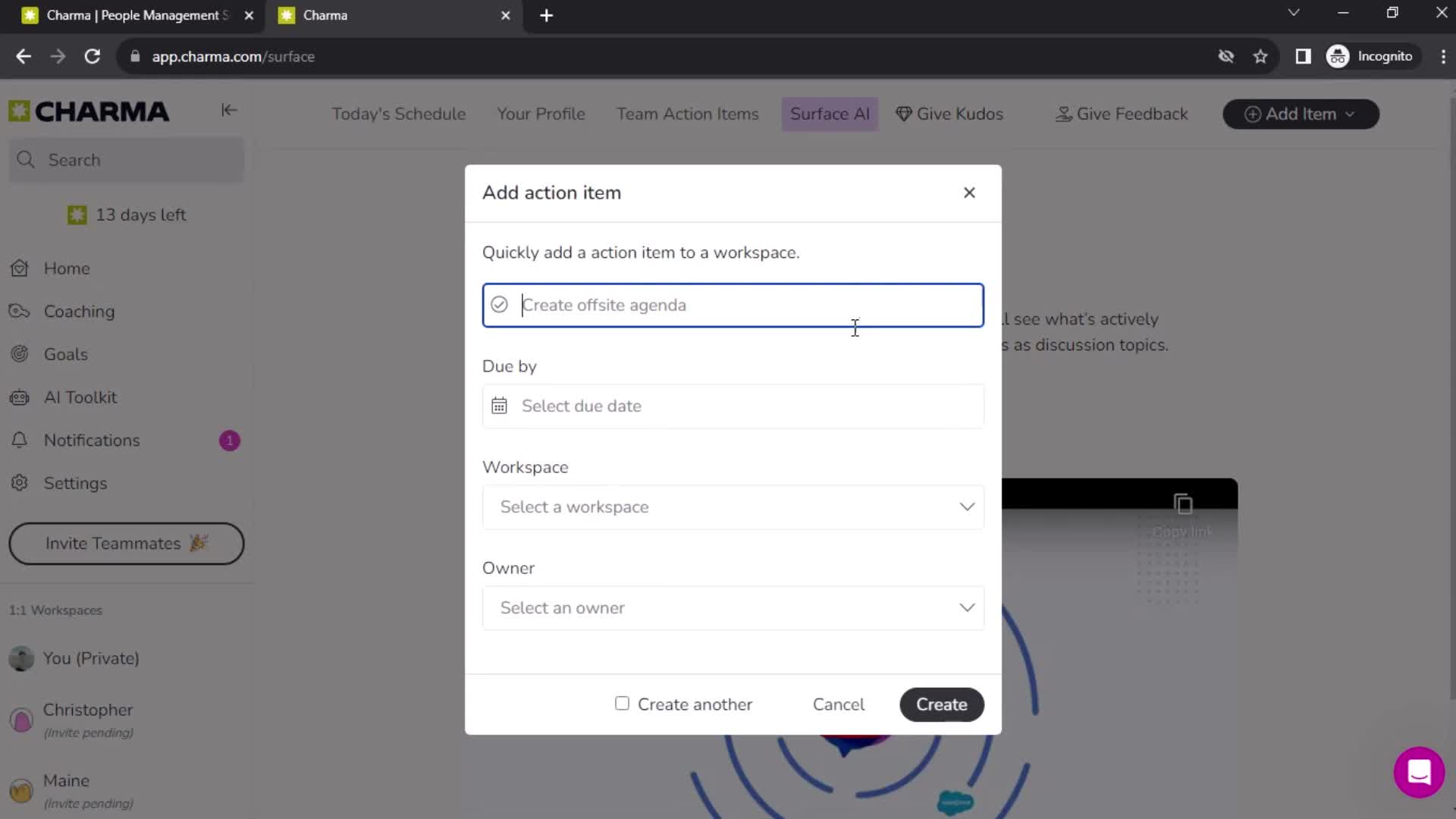Screen dimensions: 1456x819
Task: Toggle the Create another checkbox
Action: click(x=622, y=703)
